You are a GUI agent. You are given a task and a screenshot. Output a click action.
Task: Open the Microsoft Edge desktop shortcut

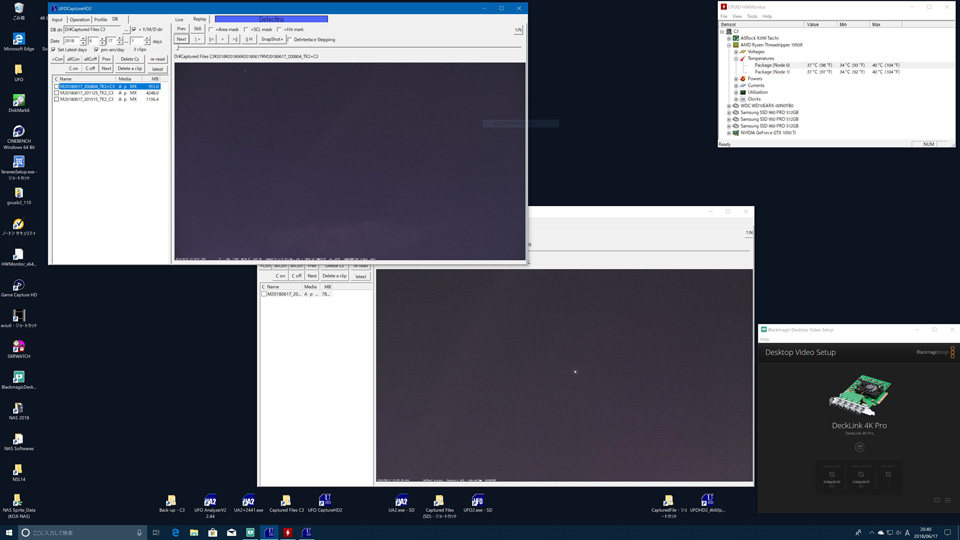pyautogui.click(x=19, y=42)
